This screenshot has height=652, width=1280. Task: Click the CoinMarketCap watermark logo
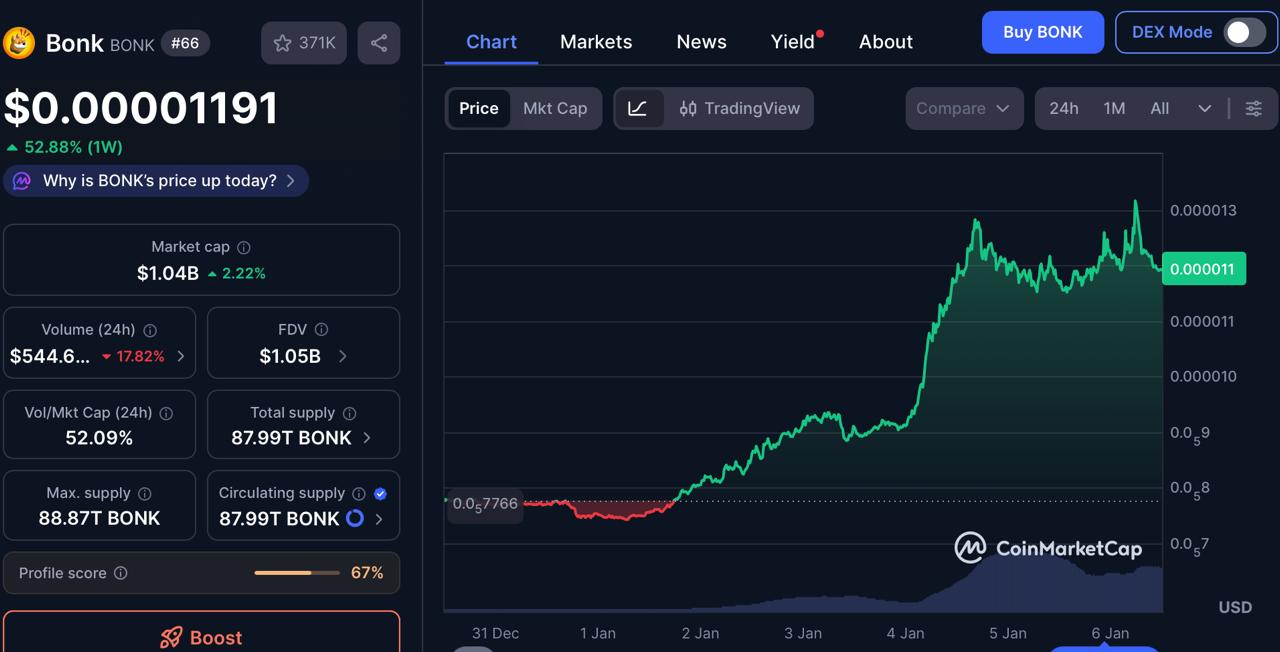point(968,548)
